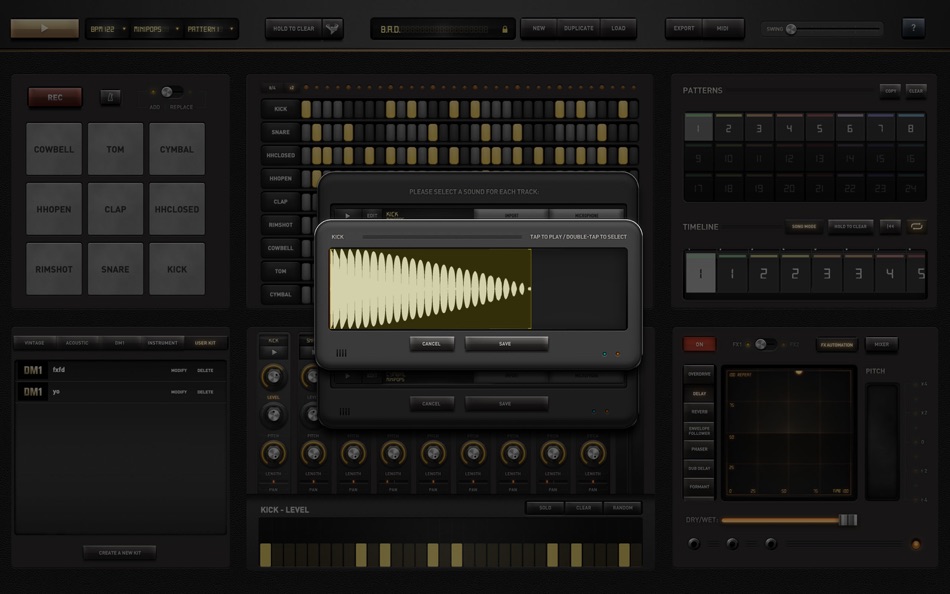This screenshot has height=594, width=950.
Task: Click the loop icon in the Timeline panel
Action: pyautogui.click(x=915, y=227)
